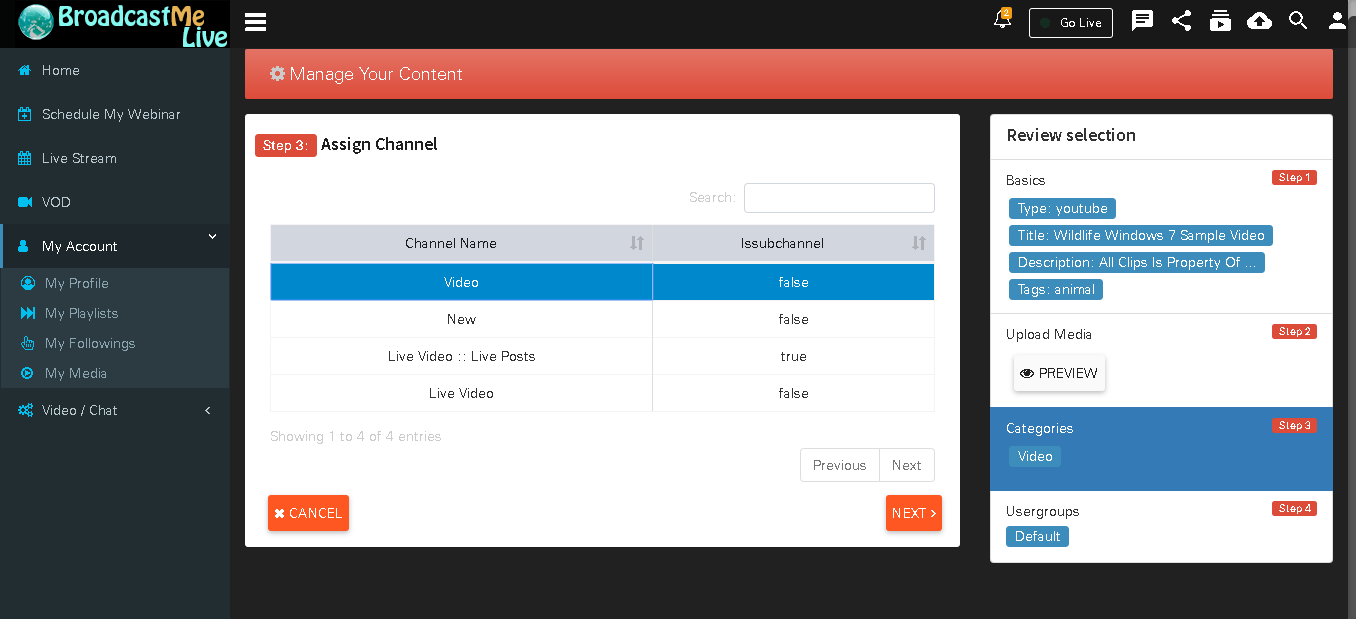The height and width of the screenshot is (619, 1356).
Task: Click the Home house icon
Action: [25, 70]
